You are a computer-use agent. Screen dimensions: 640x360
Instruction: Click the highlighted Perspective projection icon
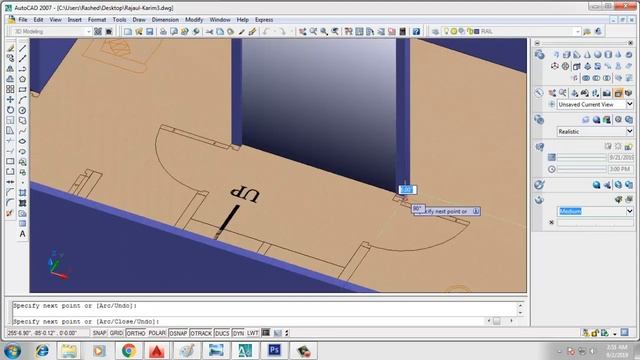point(618,93)
